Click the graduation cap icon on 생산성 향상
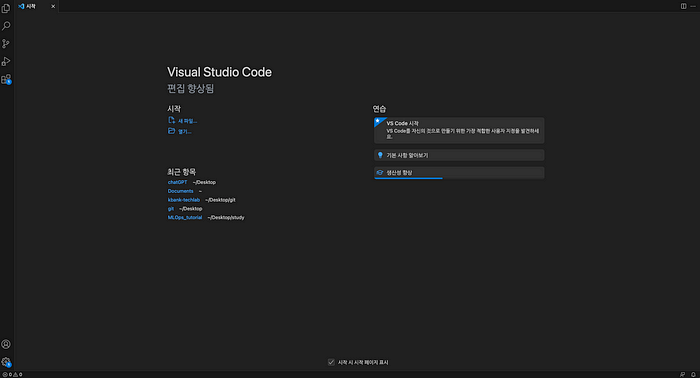 pyautogui.click(x=380, y=172)
